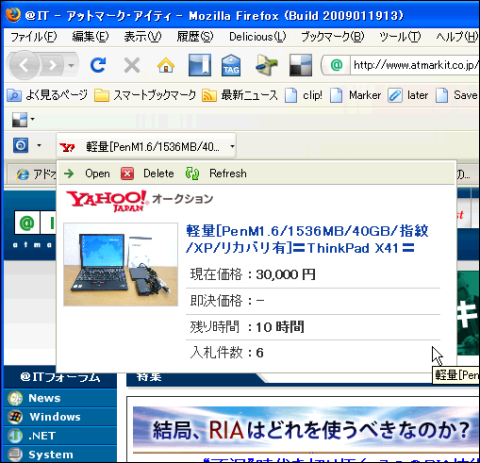Screen dimensions: 480x463
Task: Expand the dropdown beside the blue circular icon
Action: click(39, 146)
